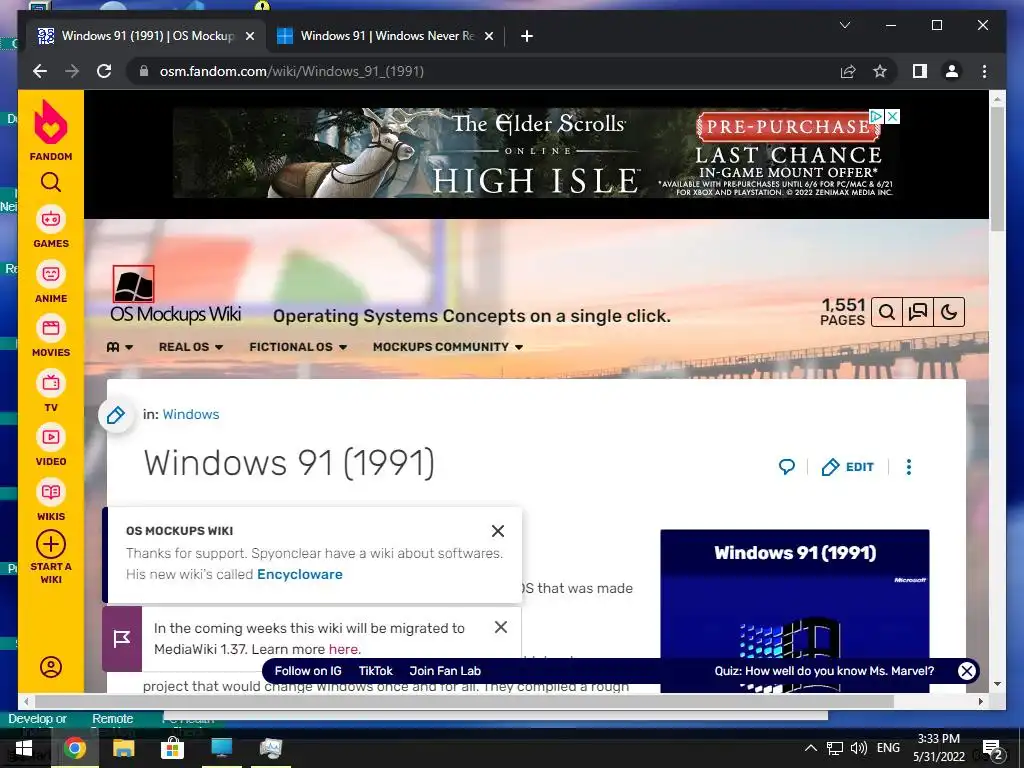Toggle the browser side panel icon
The width and height of the screenshot is (1024, 768).
pyautogui.click(x=920, y=71)
